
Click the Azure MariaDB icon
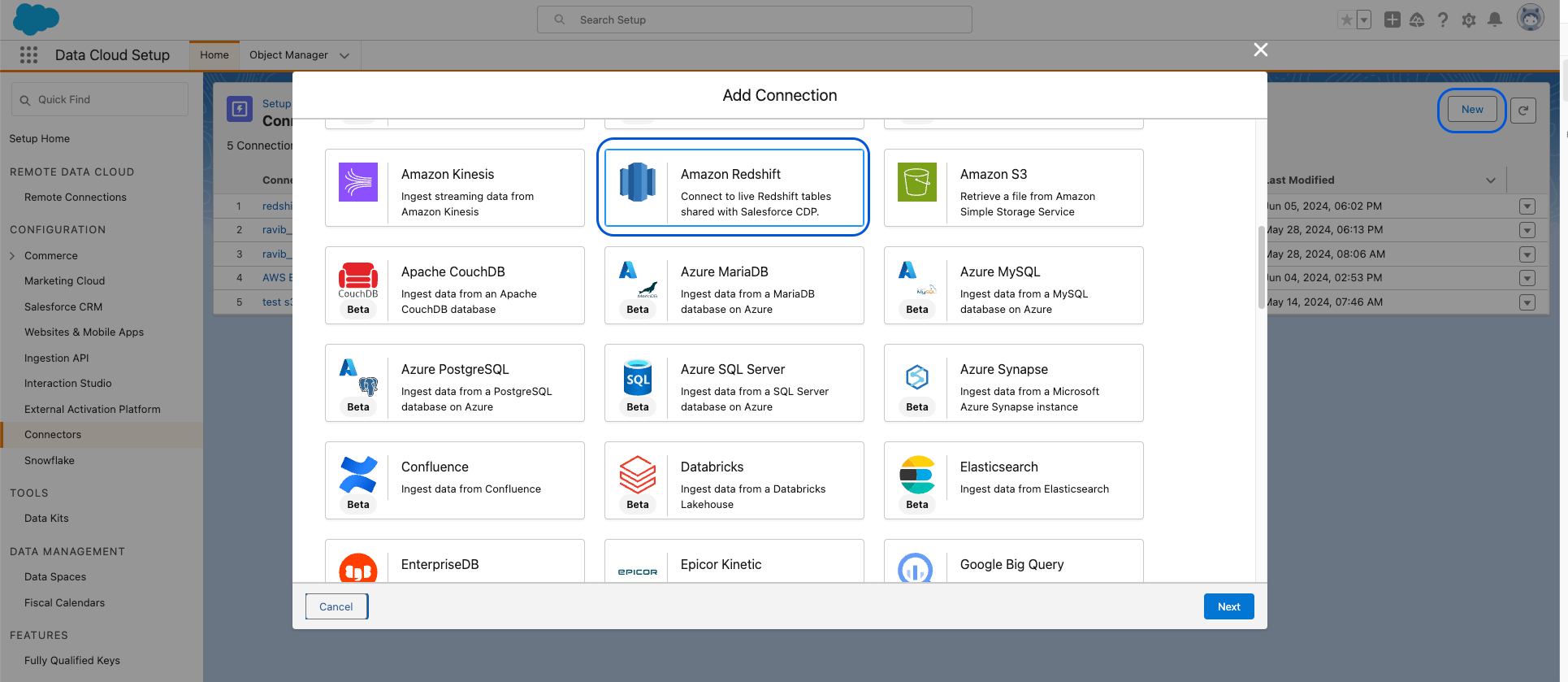[638, 280]
